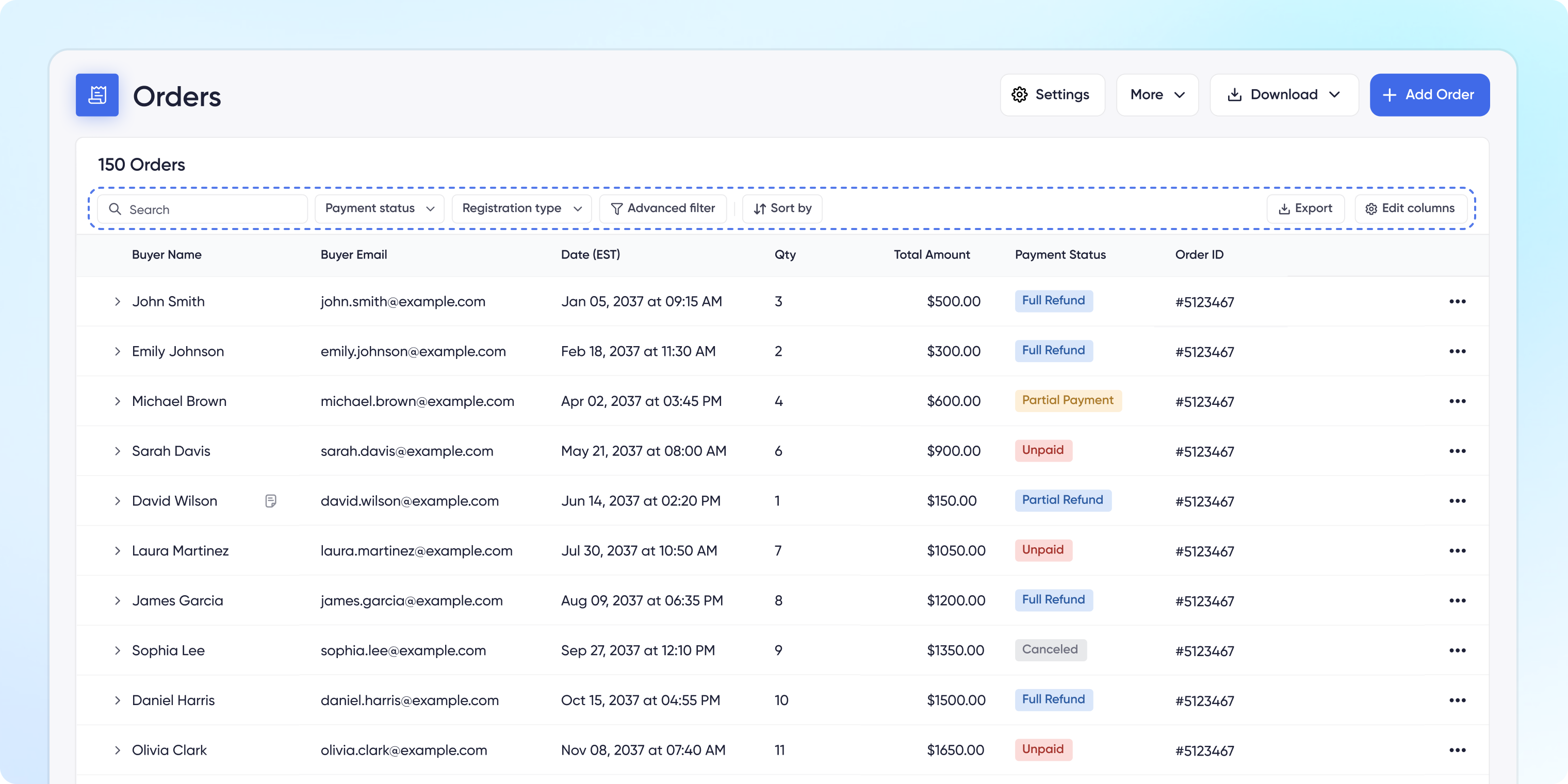
Task: Expand the John Smith order row
Action: (x=118, y=302)
